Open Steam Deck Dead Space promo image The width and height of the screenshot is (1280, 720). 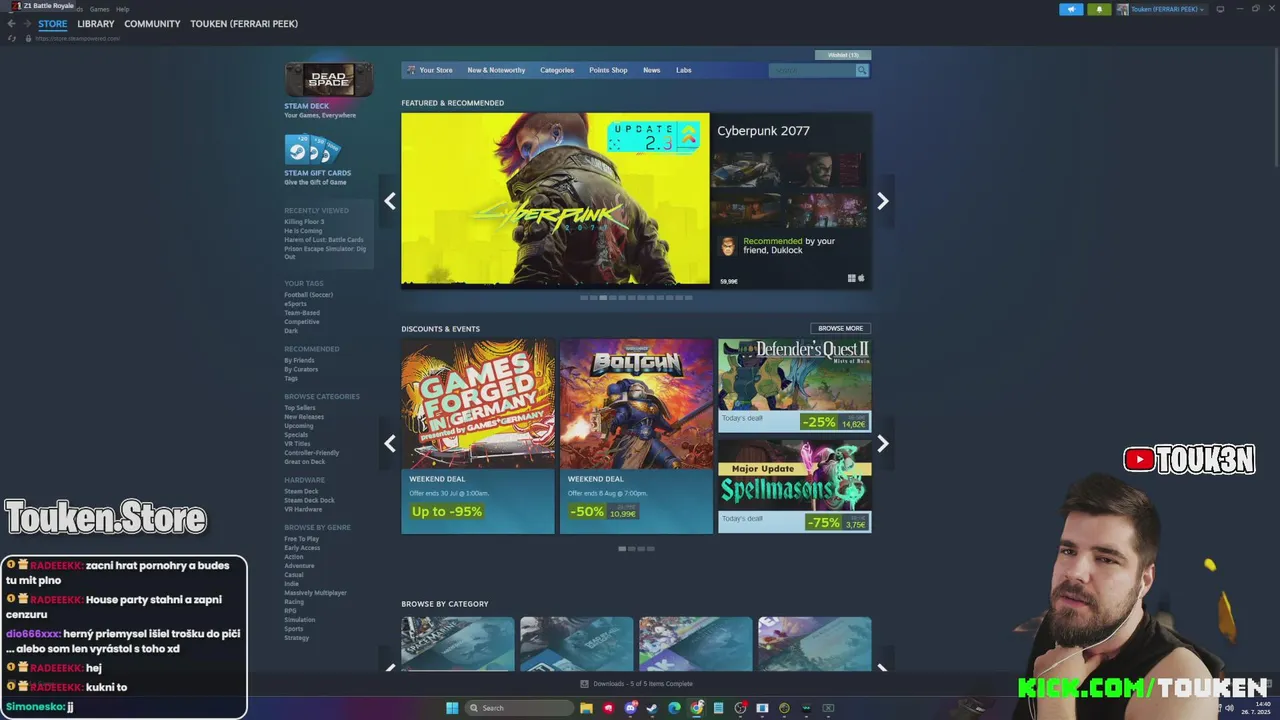(x=329, y=80)
